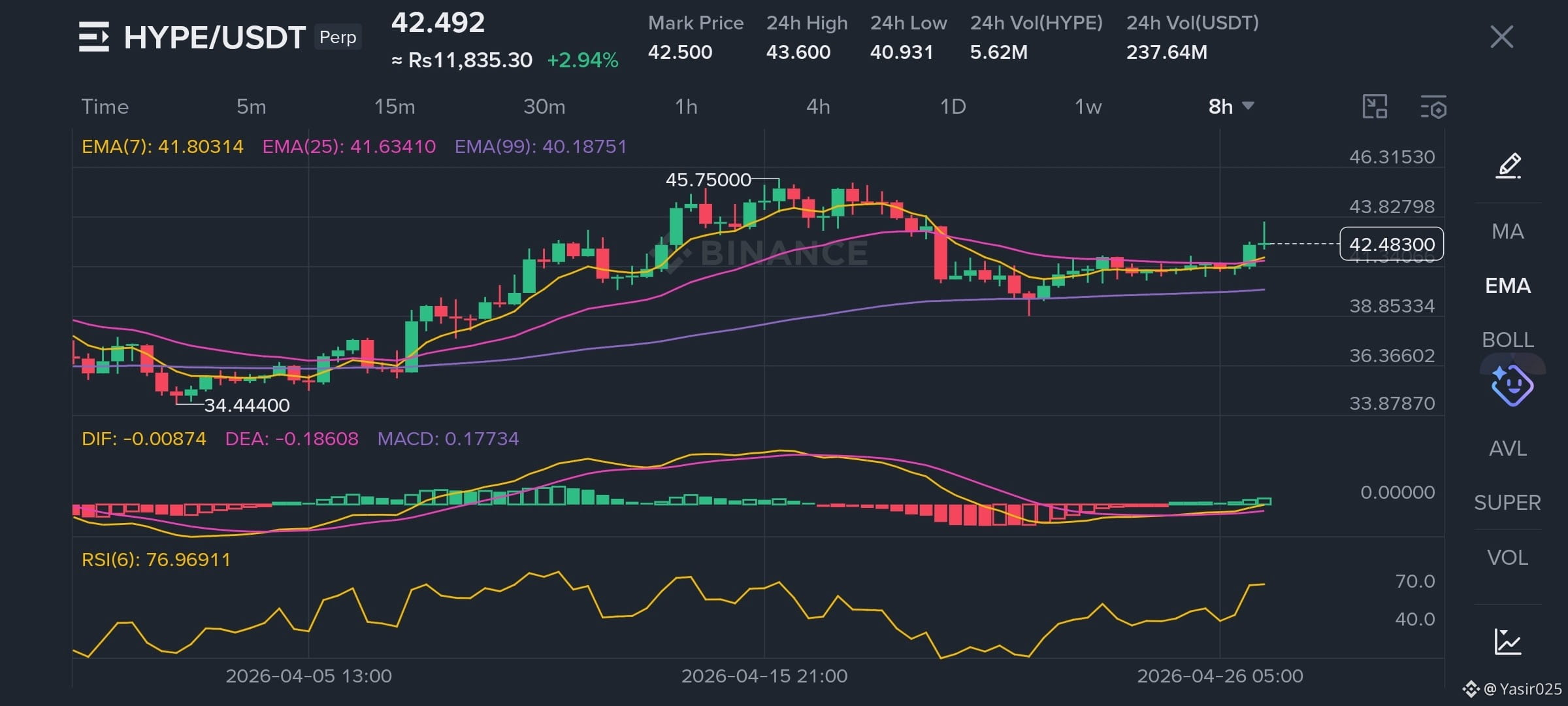Select the 1w timeframe
The width and height of the screenshot is (1568, 706).
pyautogui.click(x=1088, y=107)
